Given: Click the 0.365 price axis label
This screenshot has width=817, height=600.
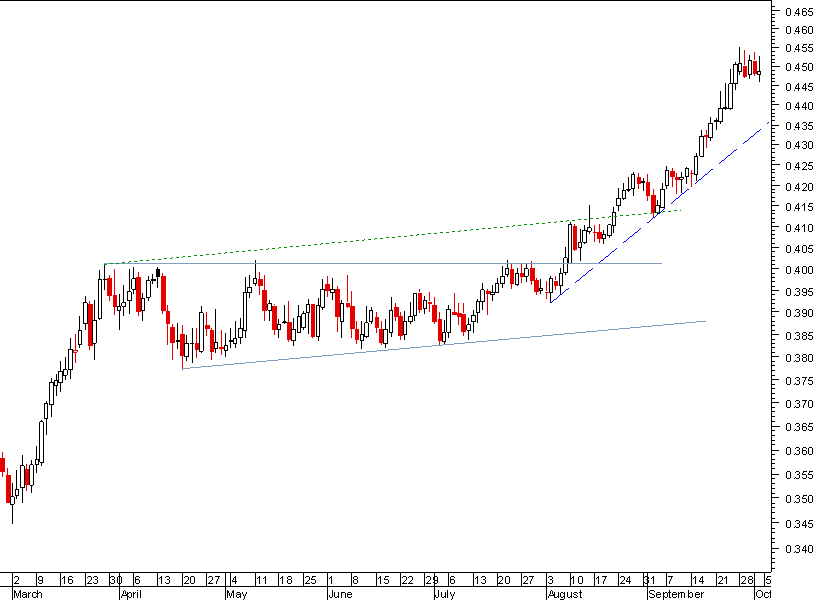Looking at the screenshot, I should coord(799,427).
